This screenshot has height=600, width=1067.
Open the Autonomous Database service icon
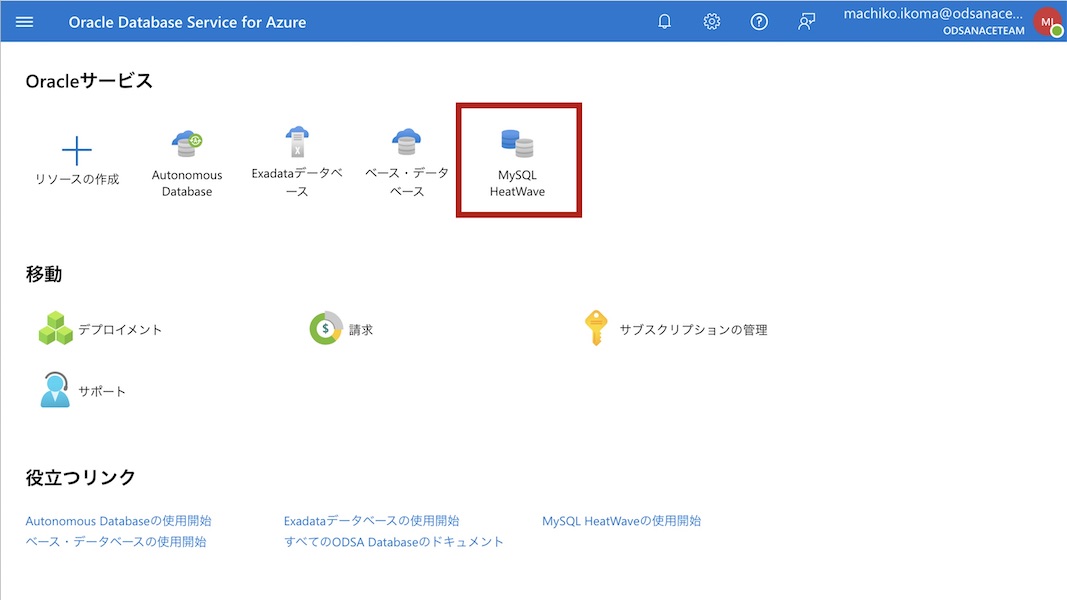click(186, 144)
